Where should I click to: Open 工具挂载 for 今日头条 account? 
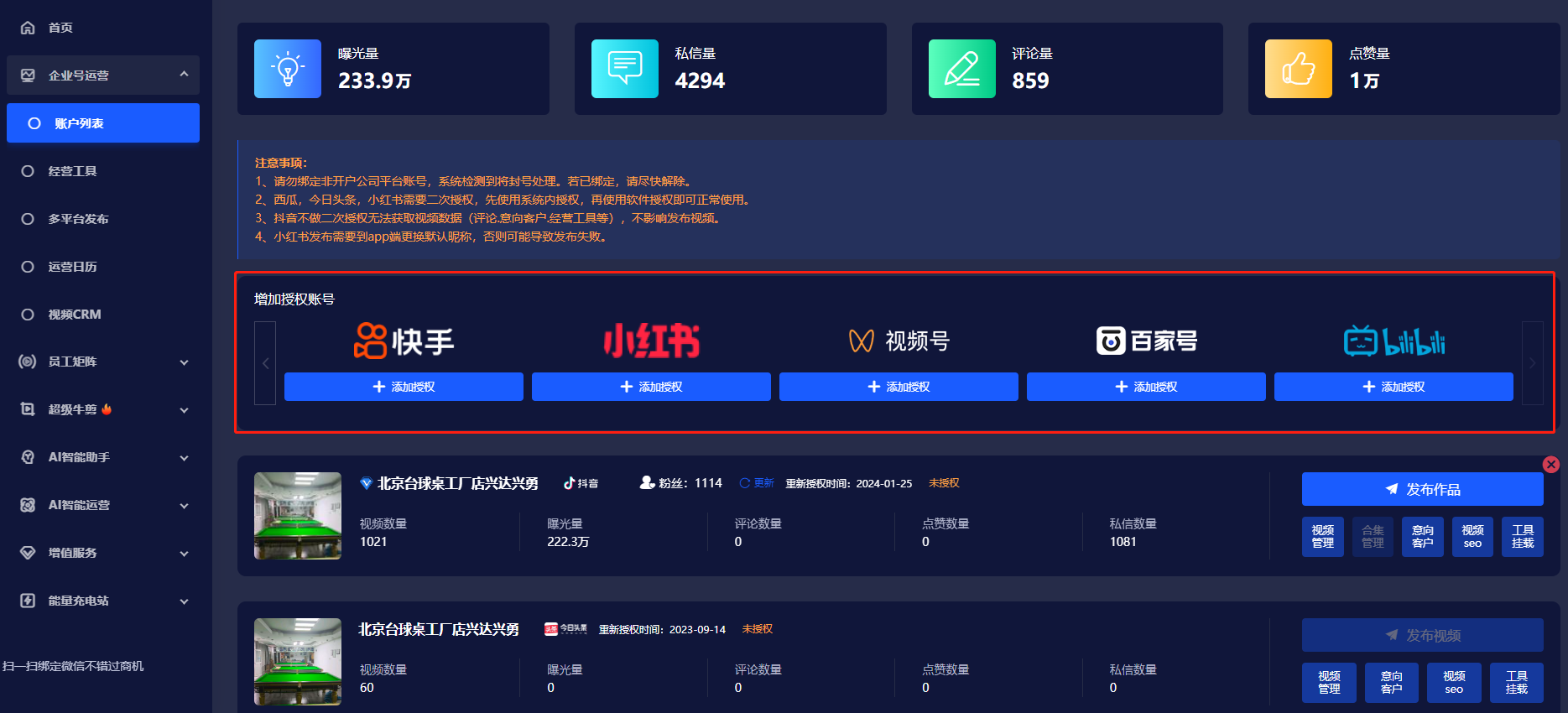pyautogui.click(x=1517, y=683)
